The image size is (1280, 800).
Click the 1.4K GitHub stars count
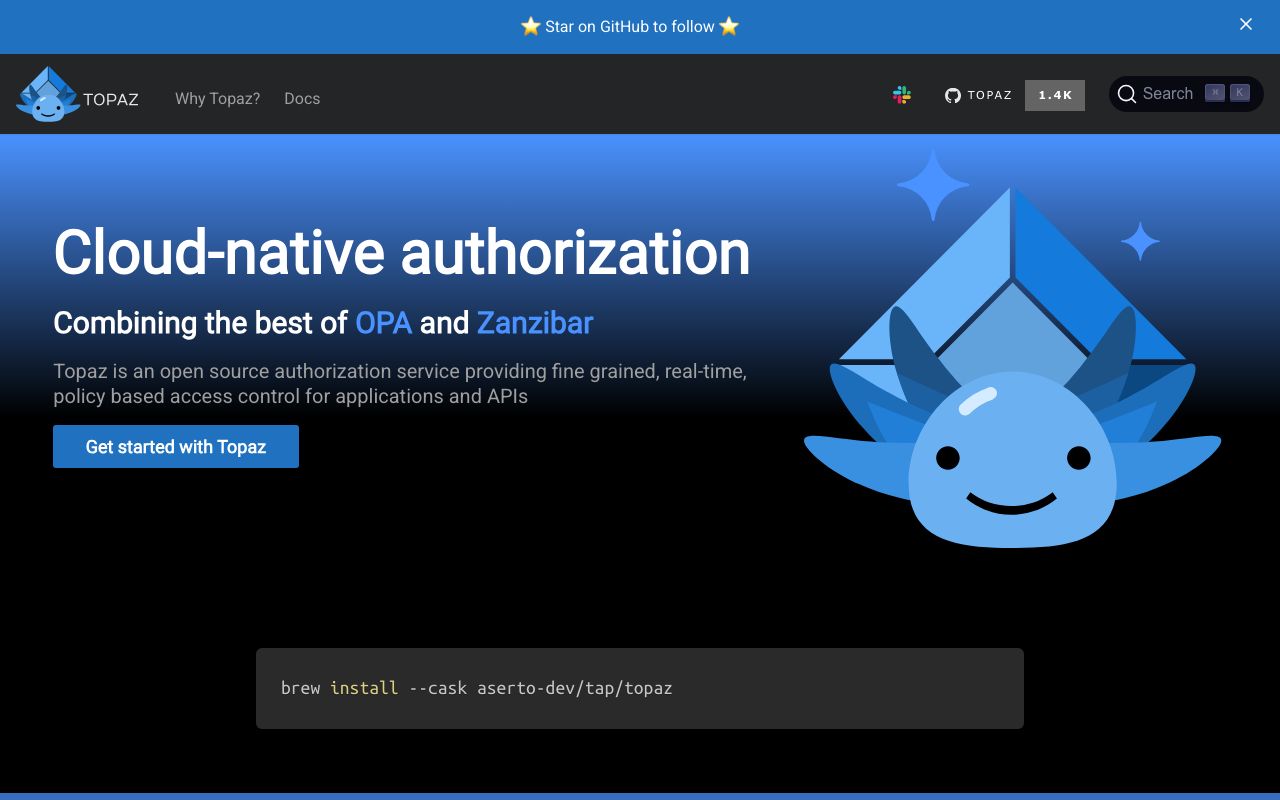[x=1055, y=95]
